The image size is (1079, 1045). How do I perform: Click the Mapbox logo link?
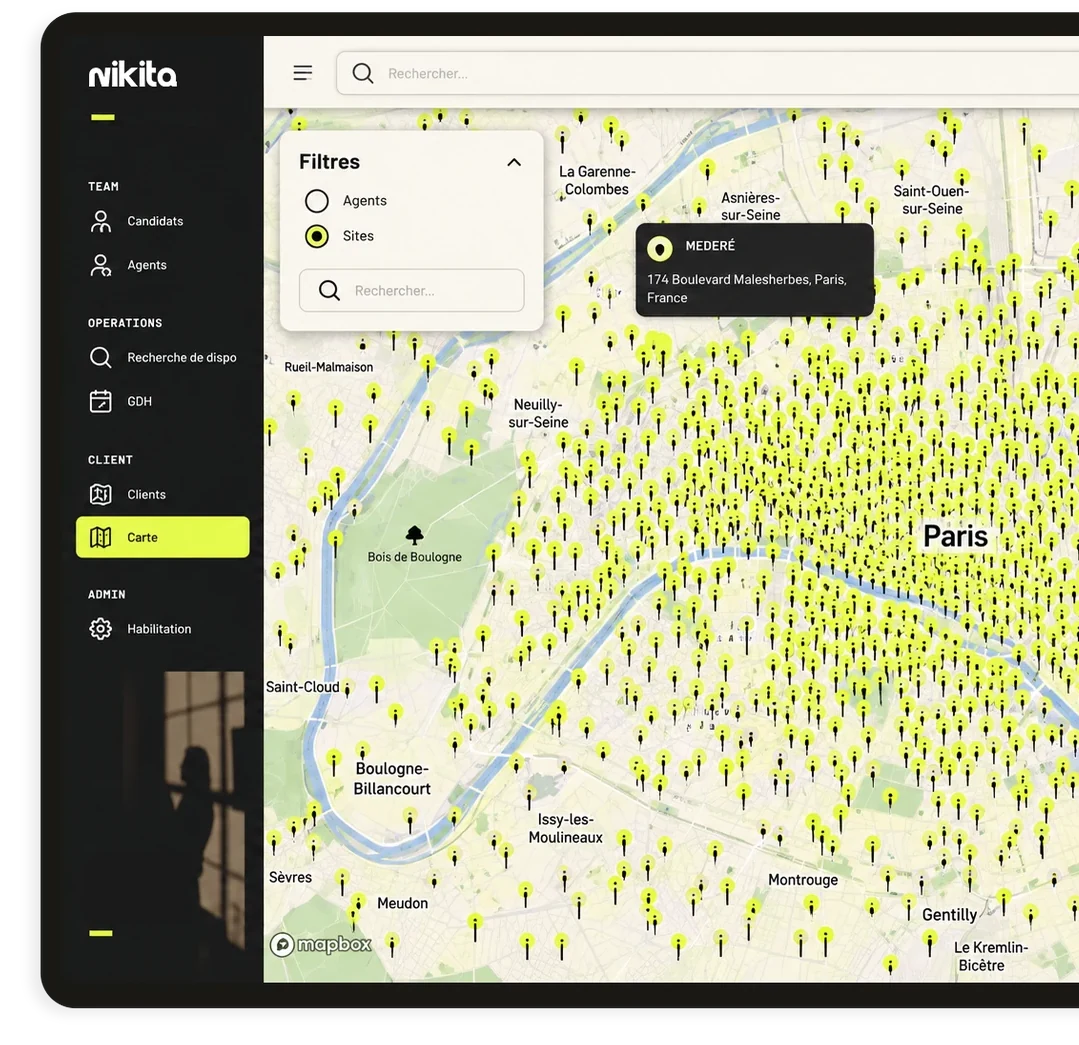pos(321,945)
